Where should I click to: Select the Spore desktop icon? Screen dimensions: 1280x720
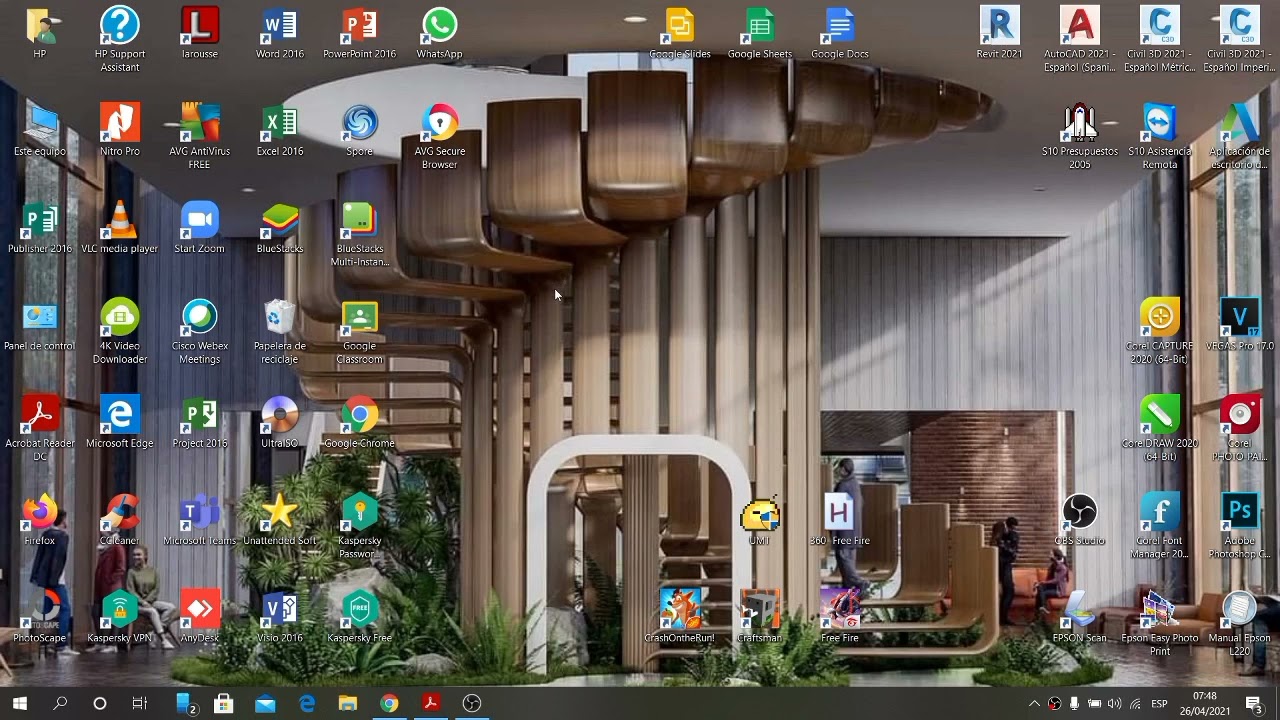[360, 130]
